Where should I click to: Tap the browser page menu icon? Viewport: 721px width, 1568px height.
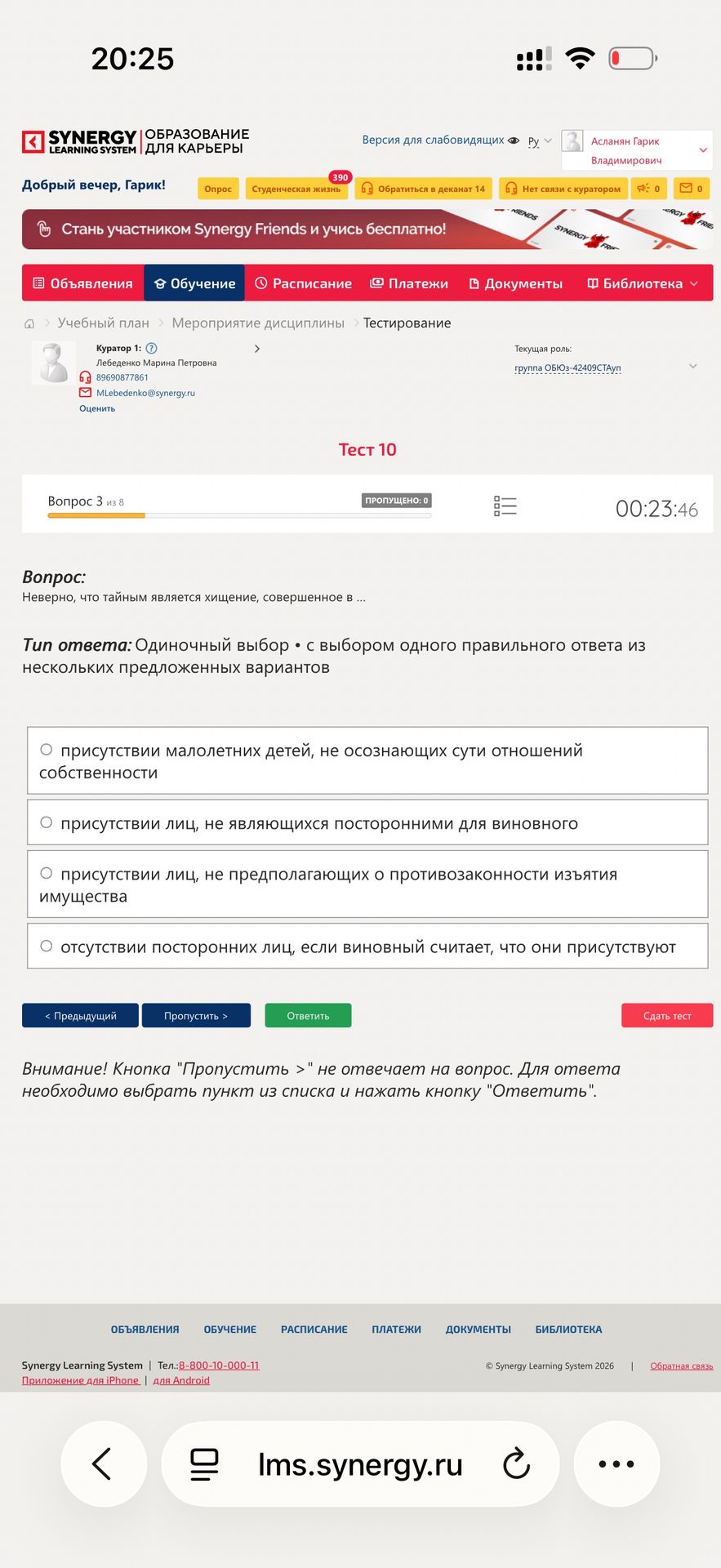point(204,1464)
